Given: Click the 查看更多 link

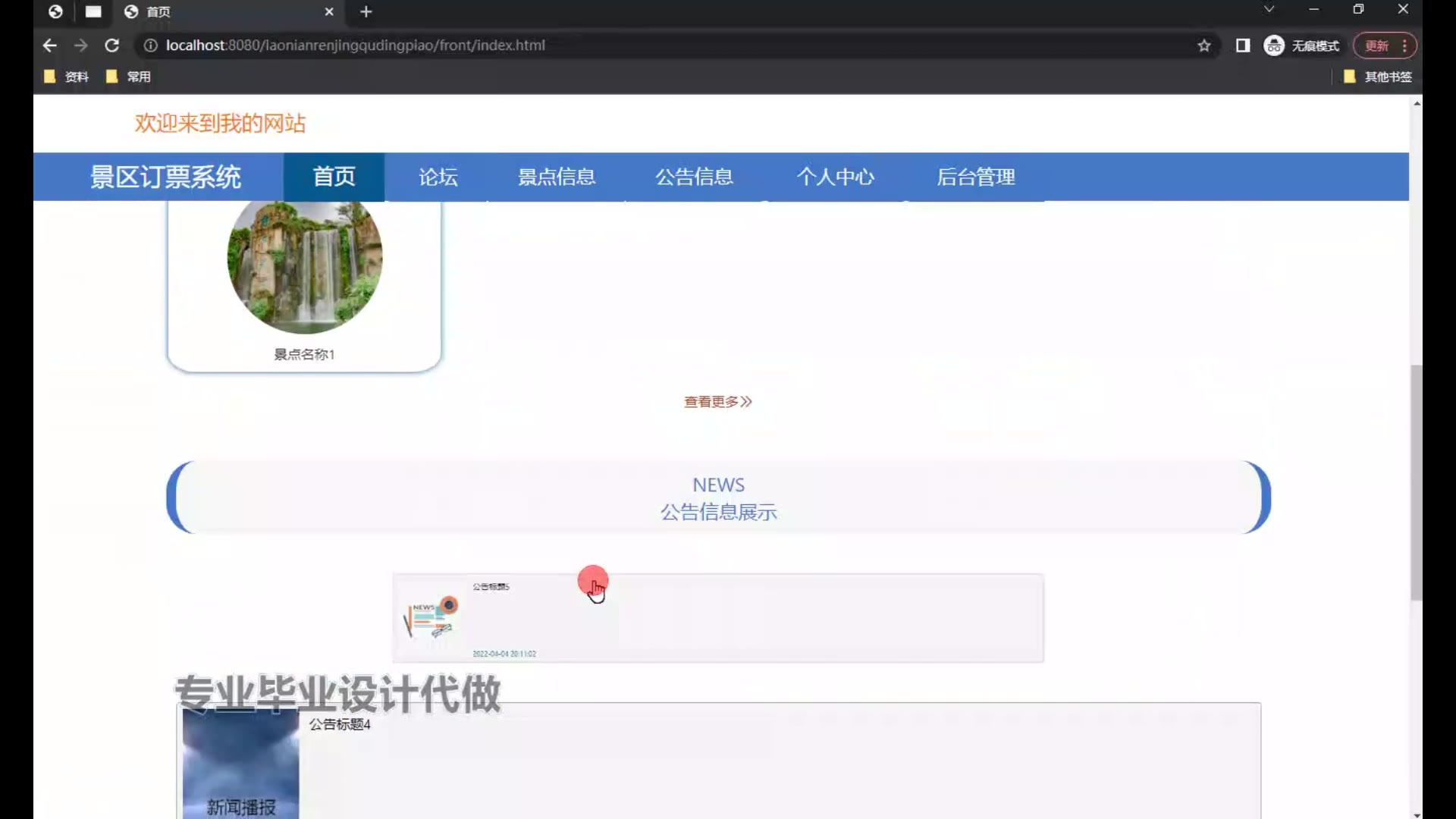Looking at the screenshot, I should pos(717,402).
